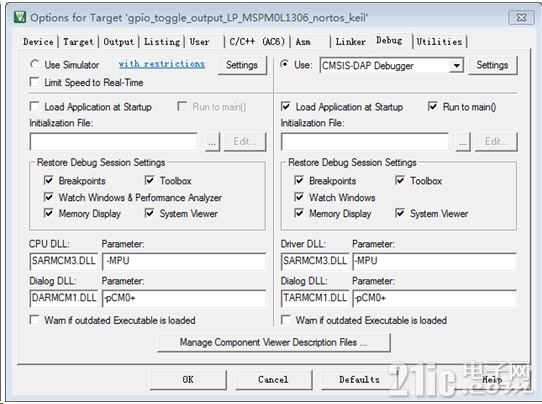Confirm the dialog with OK
Screen dimensions: 542x404
pyautogui.click(x=188, y=379)
